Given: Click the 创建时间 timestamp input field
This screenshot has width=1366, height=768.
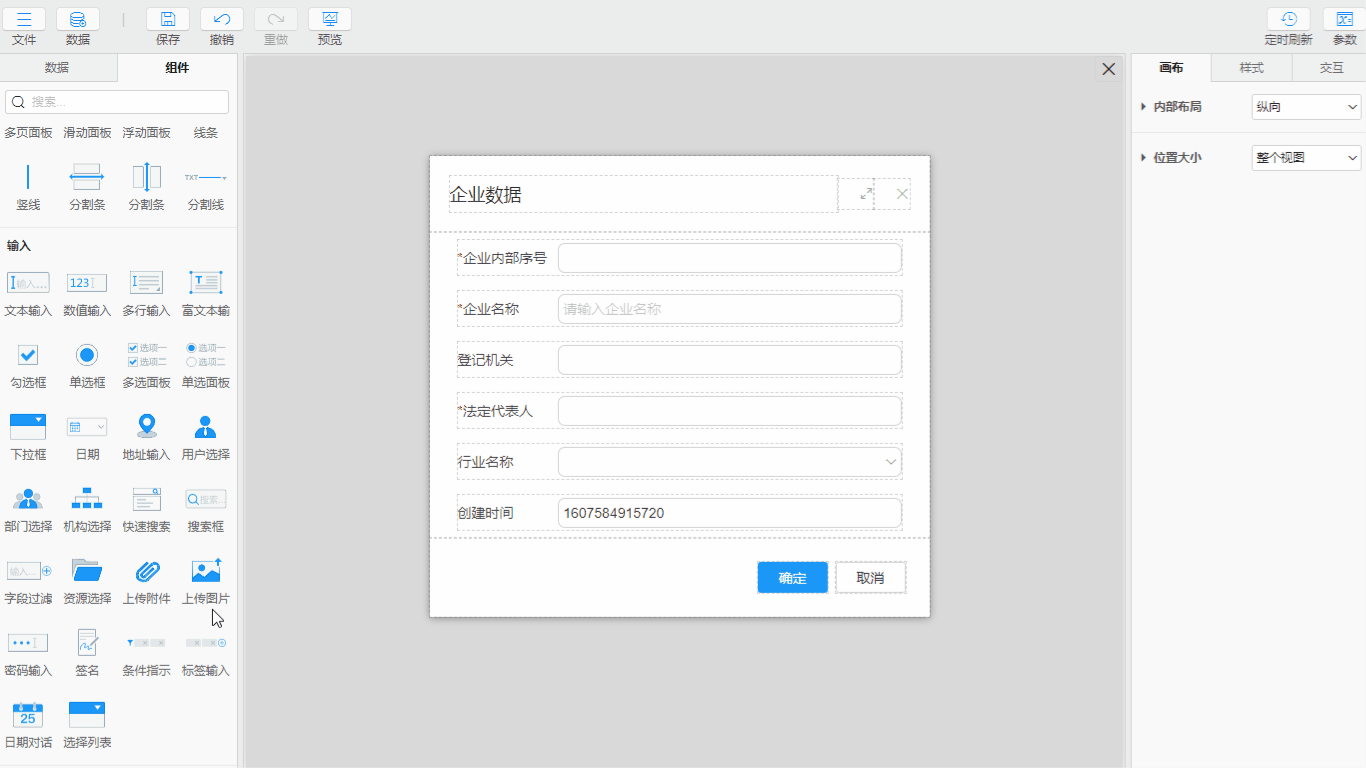Looking at the screenshot, I should 729,512.
